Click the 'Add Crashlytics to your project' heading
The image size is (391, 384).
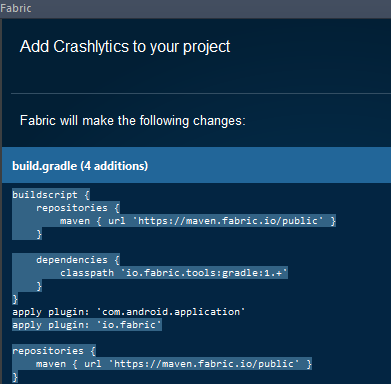click(125, 47)
